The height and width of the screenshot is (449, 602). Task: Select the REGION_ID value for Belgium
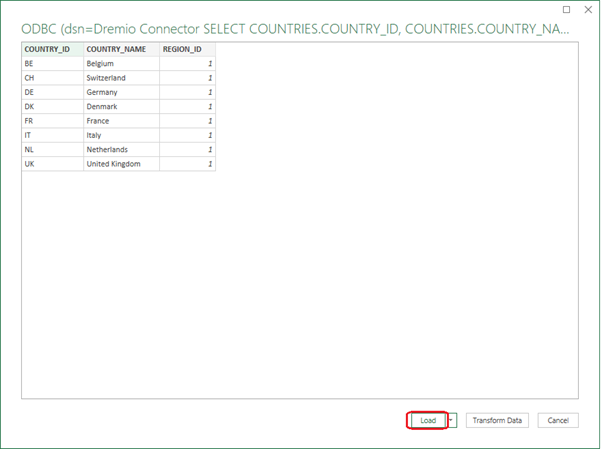pos(187,63)
